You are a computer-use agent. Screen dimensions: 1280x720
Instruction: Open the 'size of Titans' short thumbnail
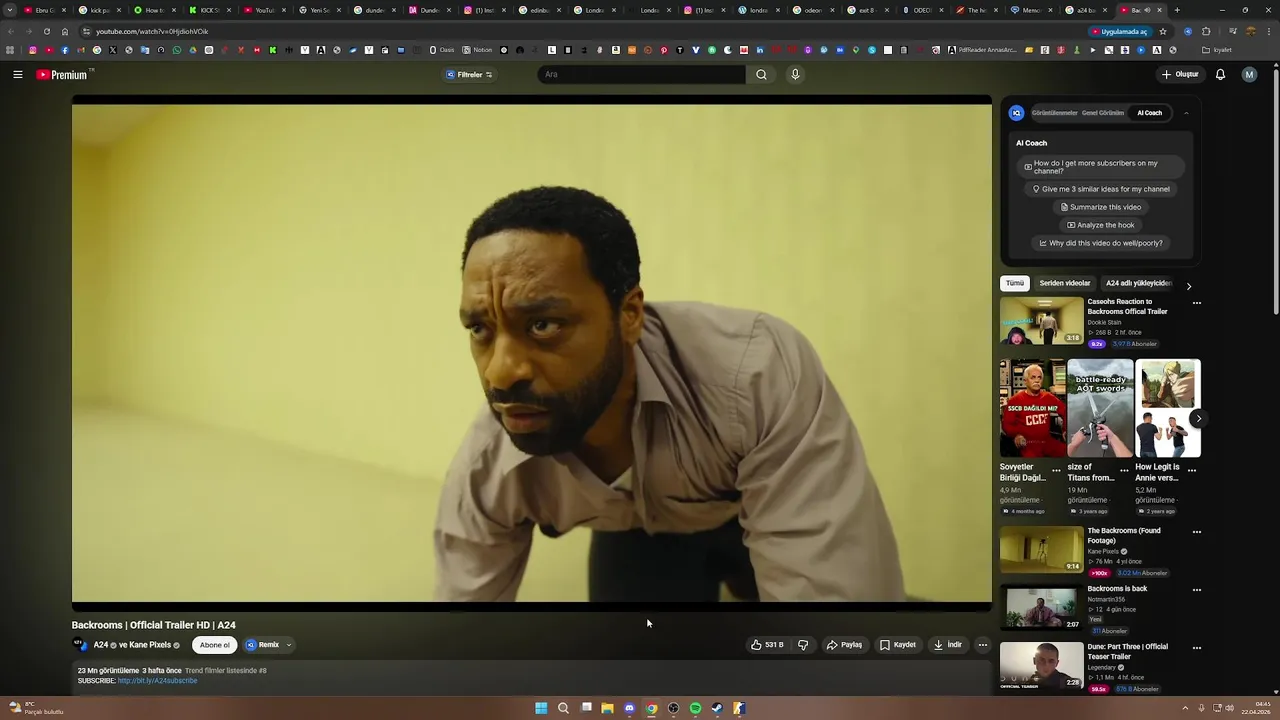tap(1100, 408)
